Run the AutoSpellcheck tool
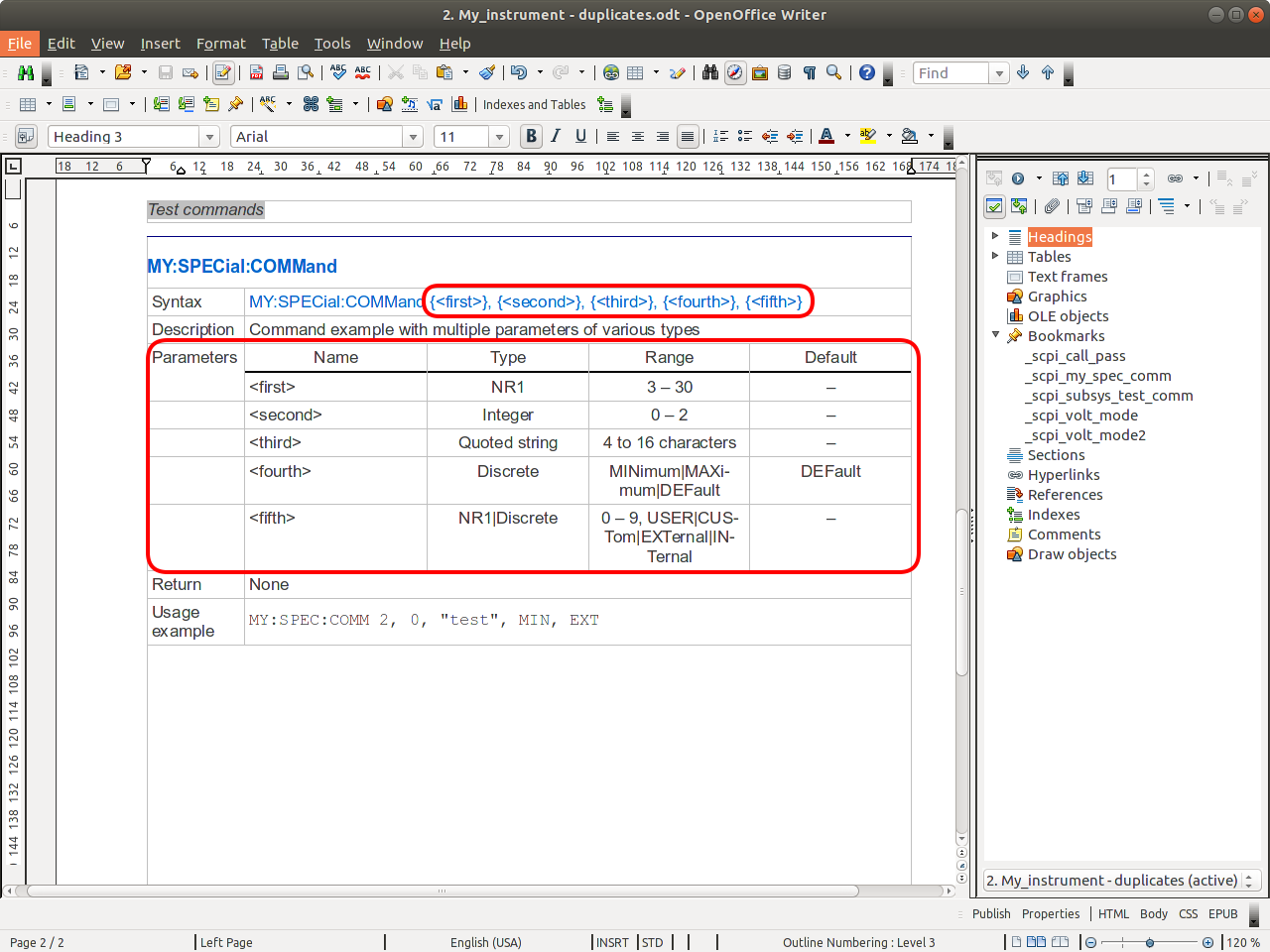This screenshot has height=952, width=1270. pos(362,72)
